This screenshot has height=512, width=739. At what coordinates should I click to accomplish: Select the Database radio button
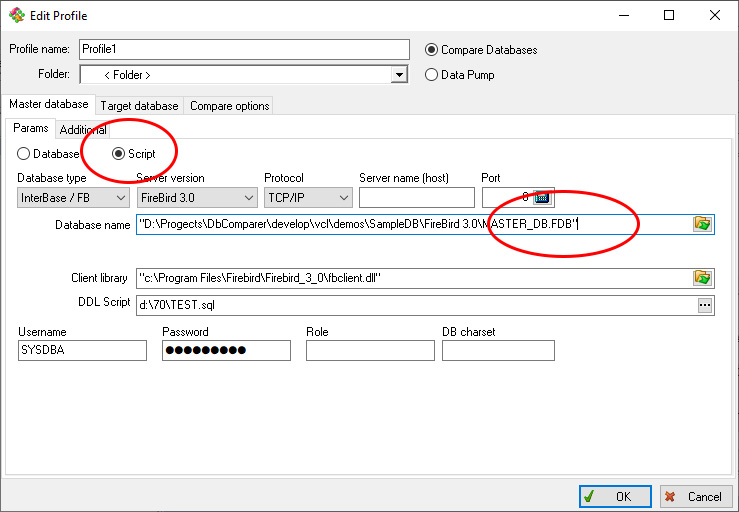24,154
